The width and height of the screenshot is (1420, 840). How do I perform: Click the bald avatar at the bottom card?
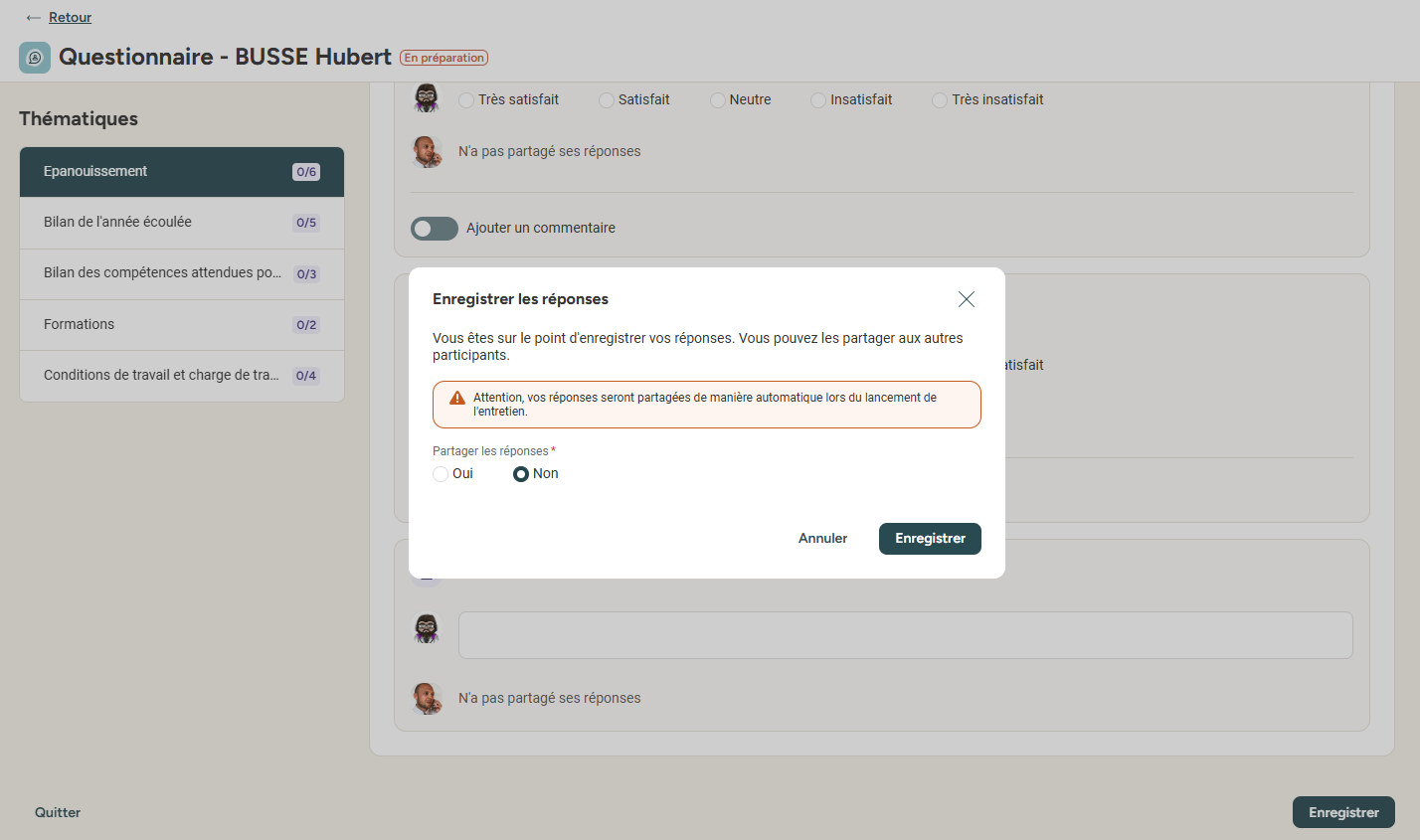click(x=427, y=698)
